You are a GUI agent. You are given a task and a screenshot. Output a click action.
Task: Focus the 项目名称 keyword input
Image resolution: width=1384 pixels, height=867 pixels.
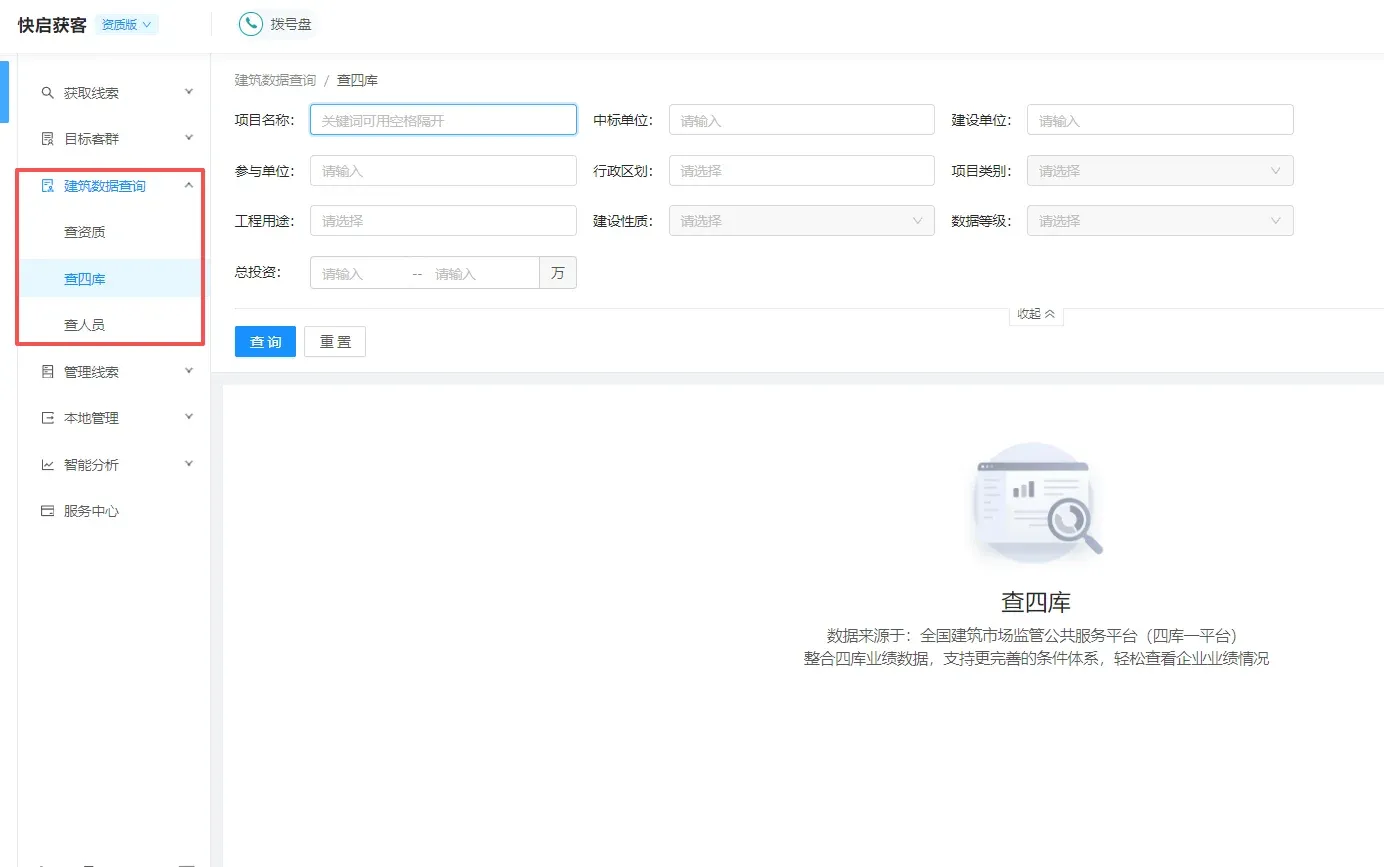pyautogui.click(x=443, y=120)
